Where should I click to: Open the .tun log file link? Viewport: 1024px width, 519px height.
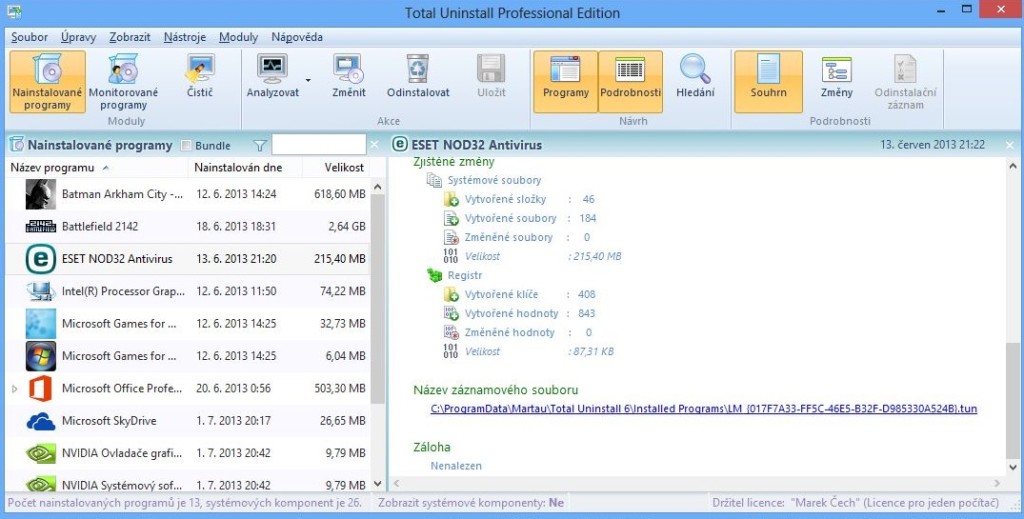[704, 409]
